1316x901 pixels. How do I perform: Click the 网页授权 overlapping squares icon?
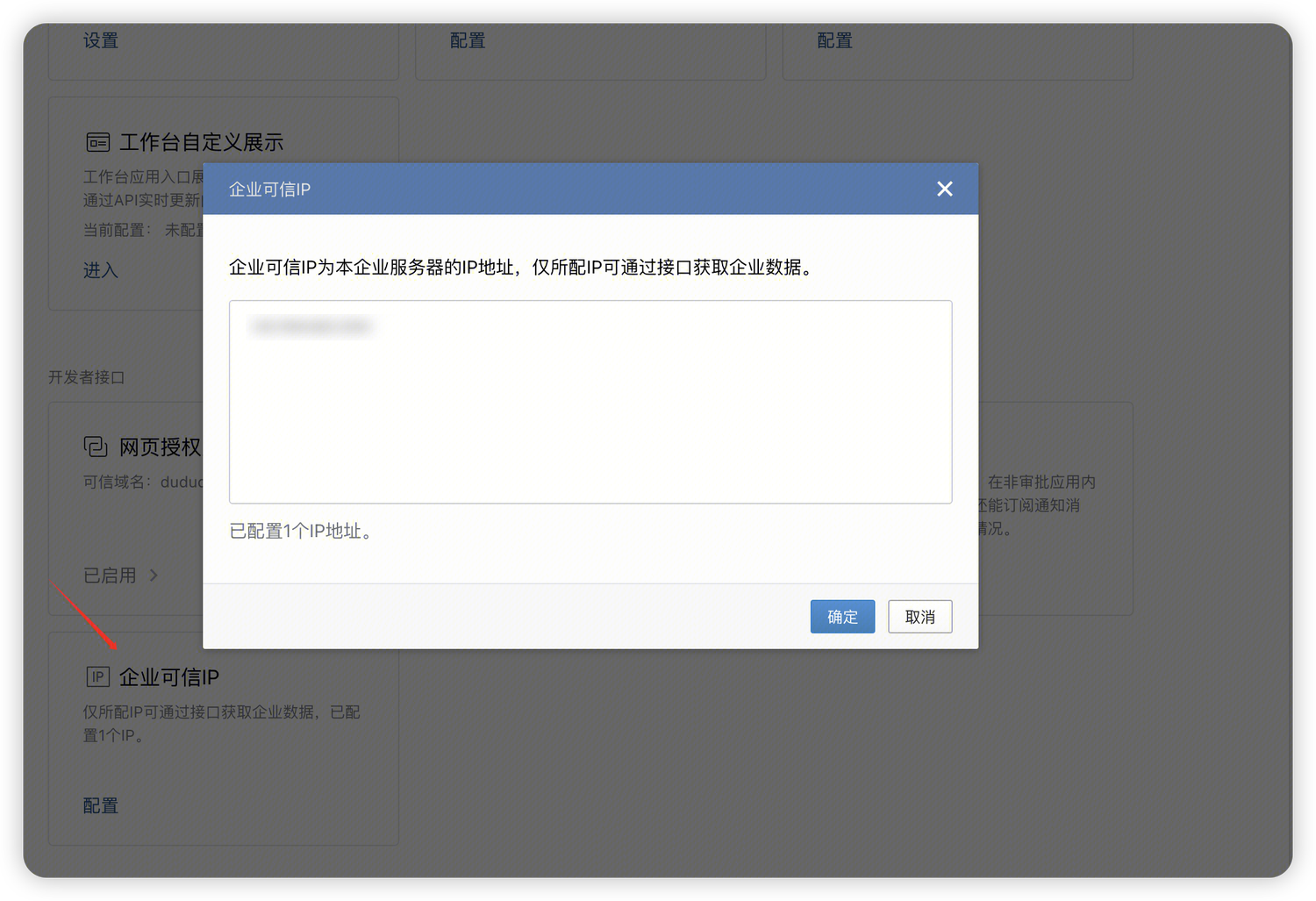(96, 447)
